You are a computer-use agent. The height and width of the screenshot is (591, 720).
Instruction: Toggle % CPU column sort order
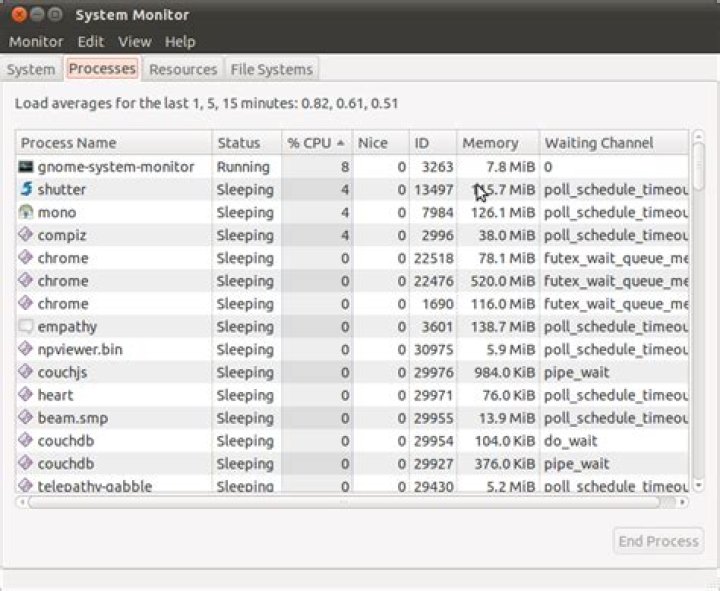click(317, 143)
